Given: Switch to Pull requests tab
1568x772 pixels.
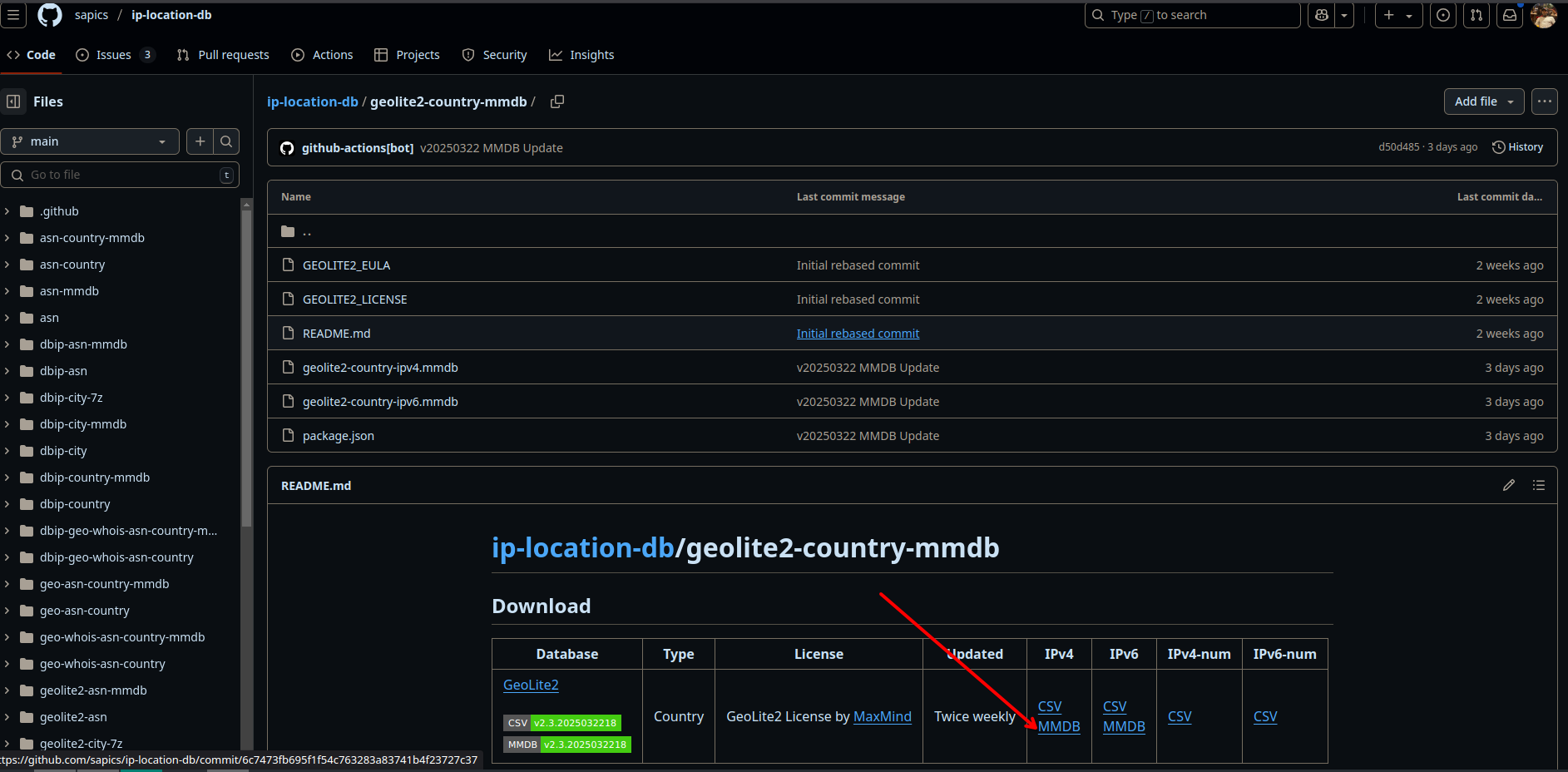Looking at the screenshot, I should click(223, 55).
